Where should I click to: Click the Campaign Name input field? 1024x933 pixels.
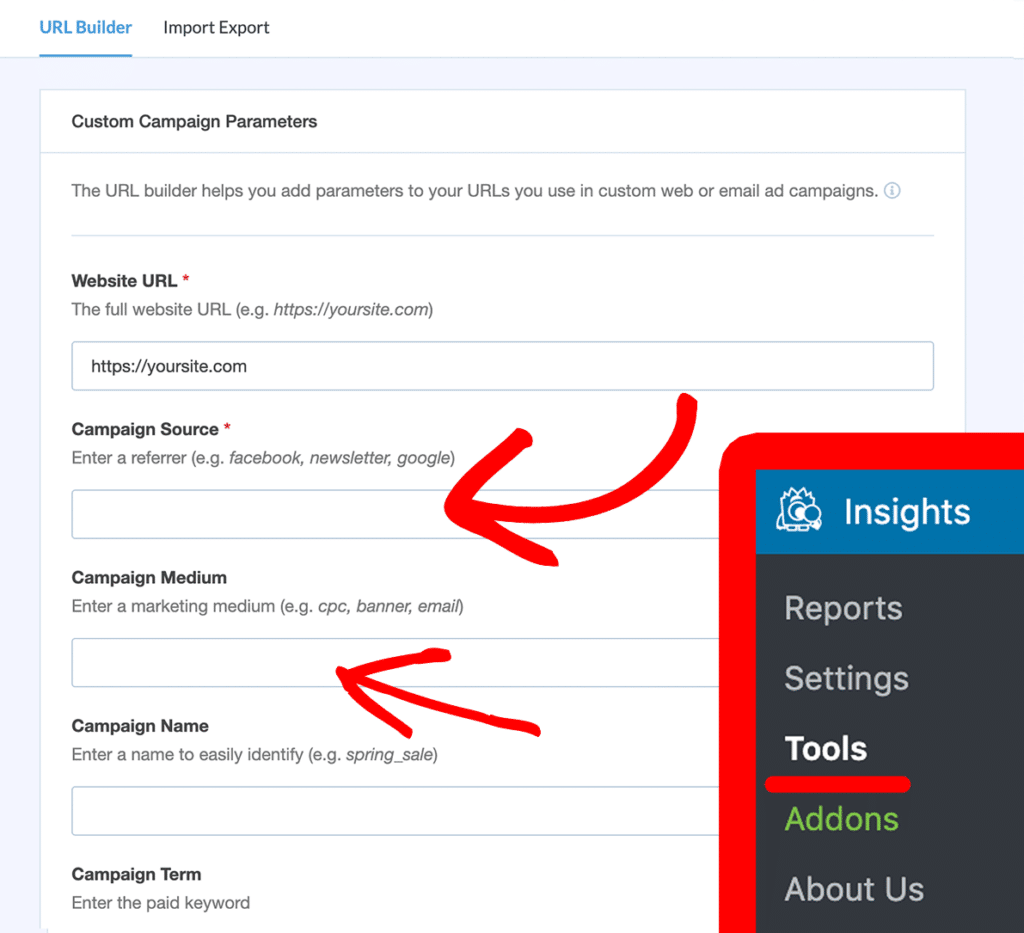(x=300, y=811)
